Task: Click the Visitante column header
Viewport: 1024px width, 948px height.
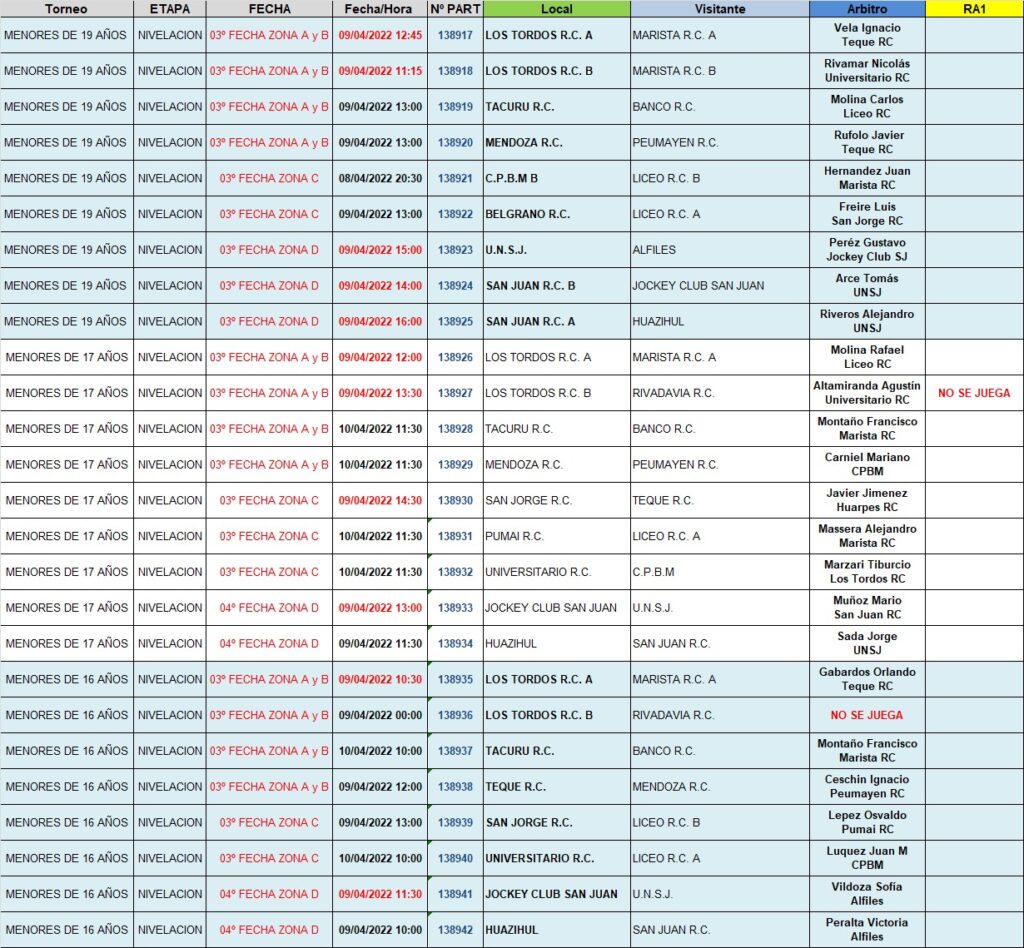Action: 719,9
